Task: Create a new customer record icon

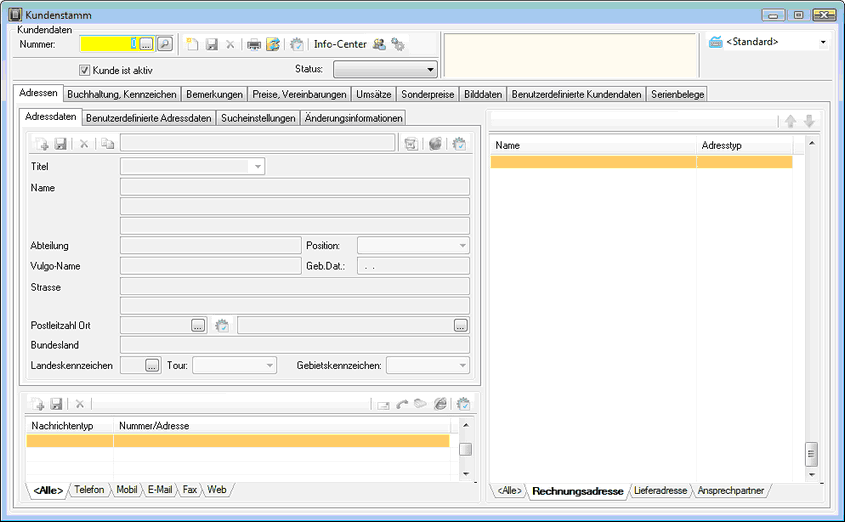Action: [x=192, y=44]
